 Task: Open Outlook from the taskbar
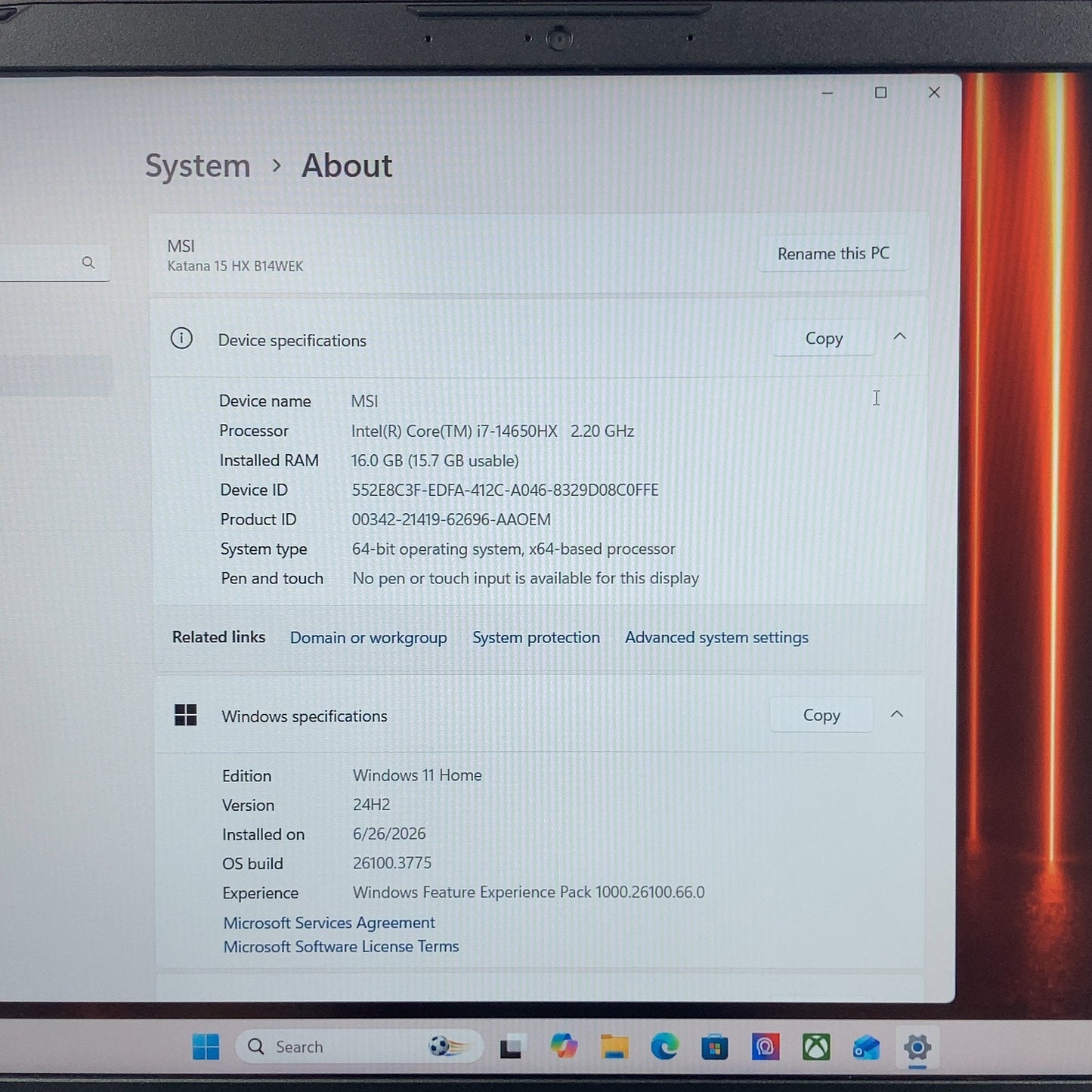(x=866, y=1047)
